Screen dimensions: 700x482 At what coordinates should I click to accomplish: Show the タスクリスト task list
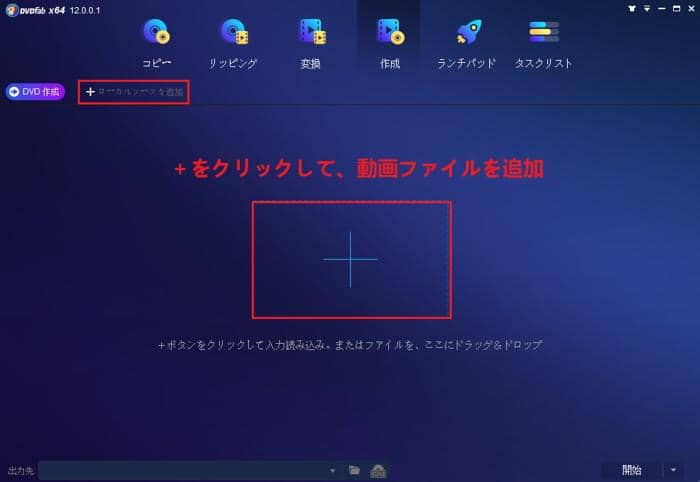543,44
